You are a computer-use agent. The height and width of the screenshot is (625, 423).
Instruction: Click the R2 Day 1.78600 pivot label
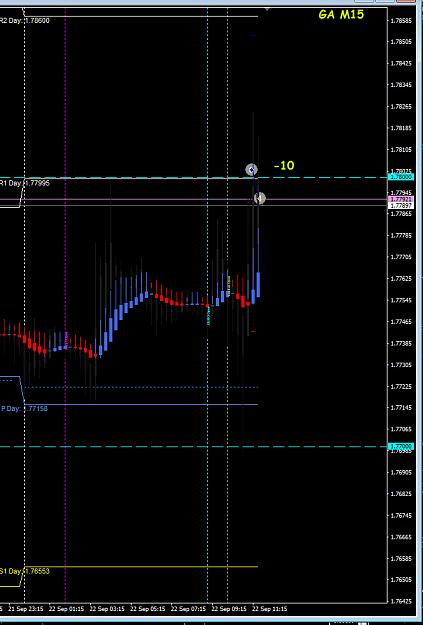coord(25,20)
